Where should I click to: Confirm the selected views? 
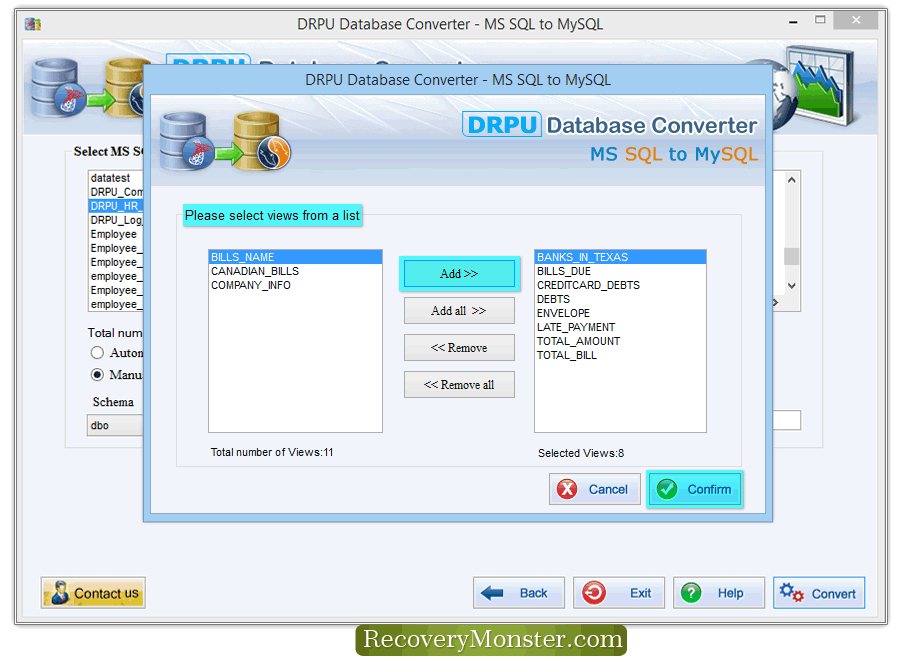(x=695, y=489)
